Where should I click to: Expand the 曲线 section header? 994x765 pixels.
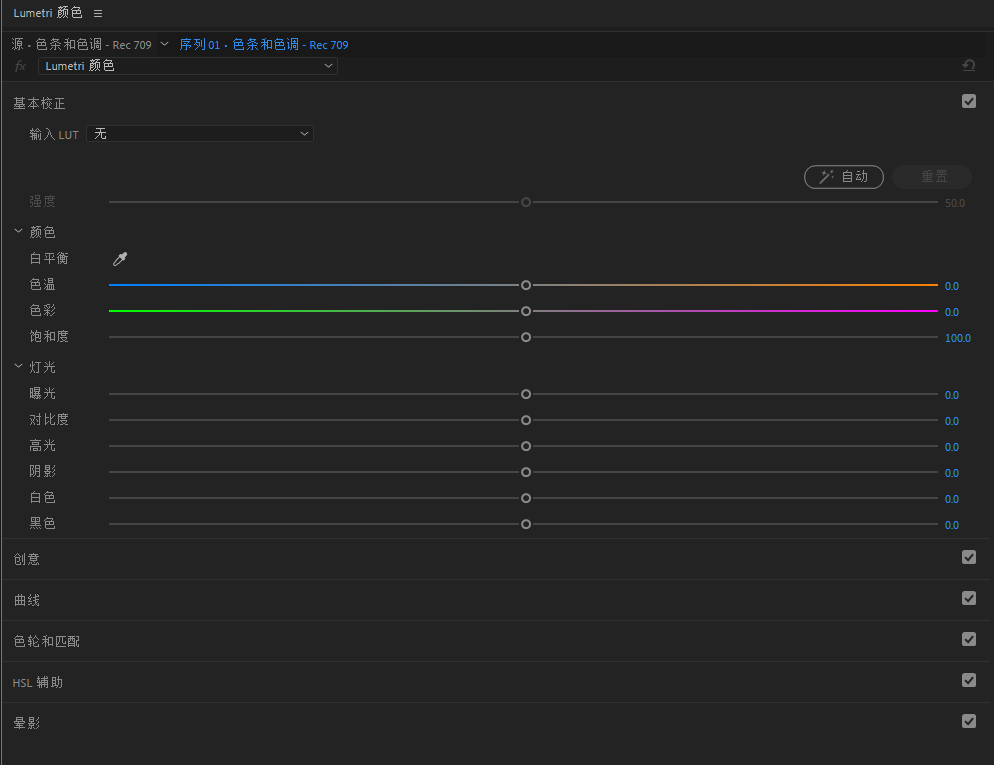pyautogui.click(x=27, y=600)
